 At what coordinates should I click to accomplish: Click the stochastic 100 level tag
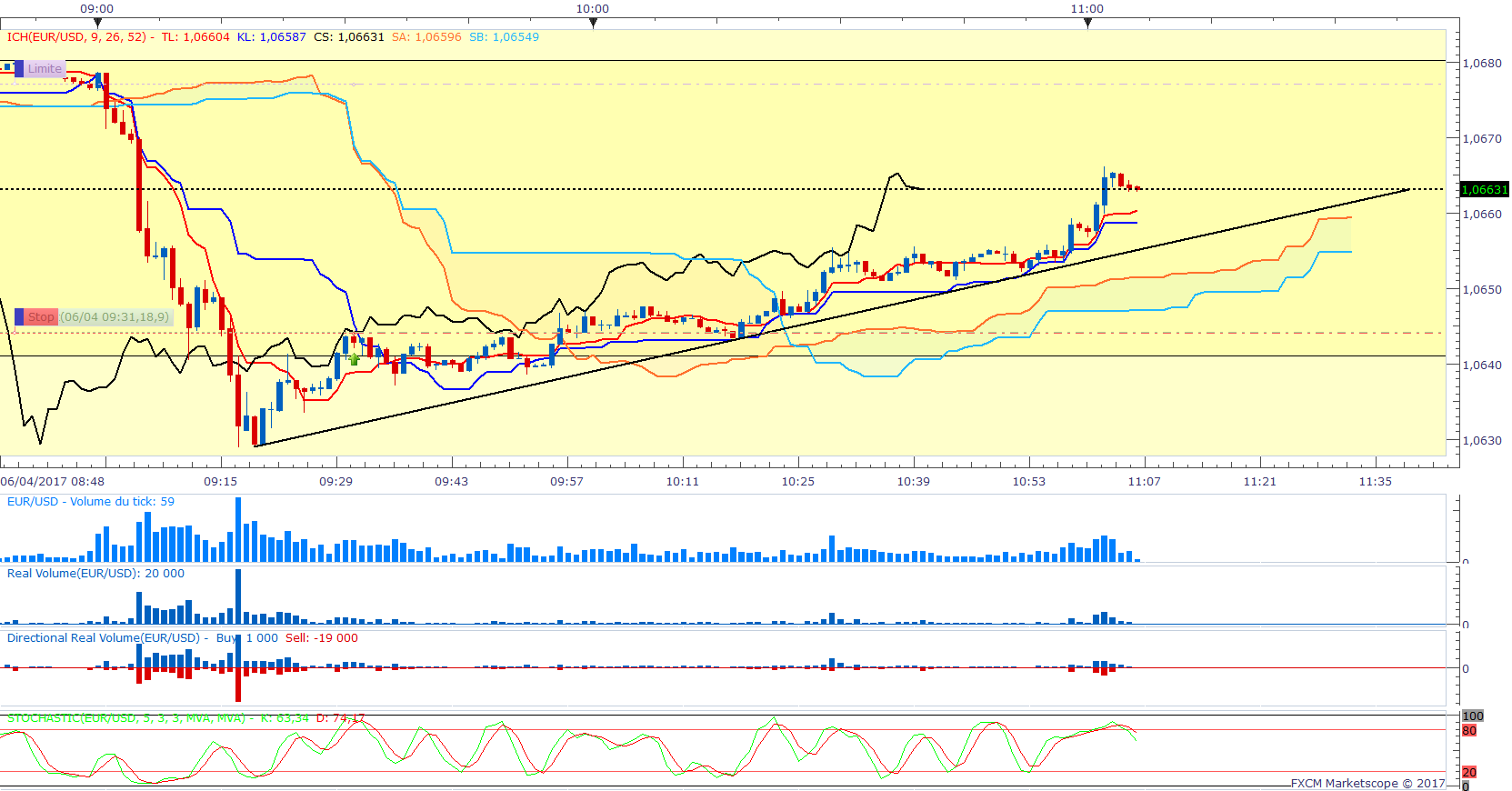tap(1473, 716)
